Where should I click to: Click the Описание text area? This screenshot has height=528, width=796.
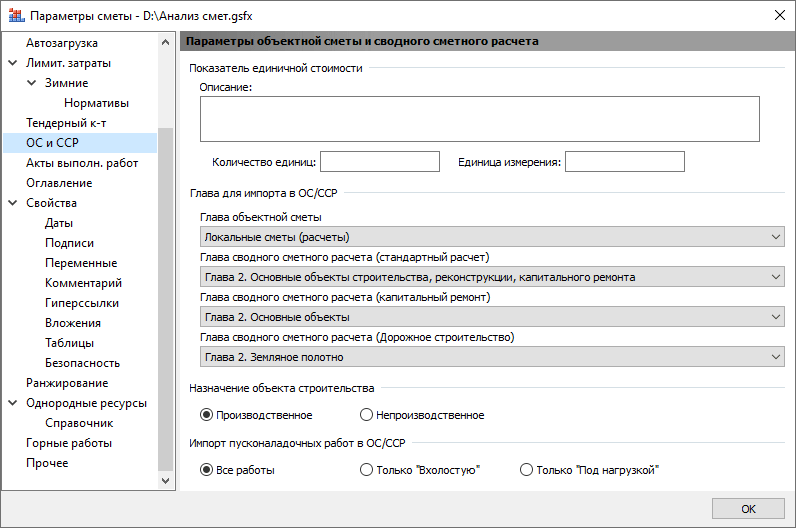(480, 119)
